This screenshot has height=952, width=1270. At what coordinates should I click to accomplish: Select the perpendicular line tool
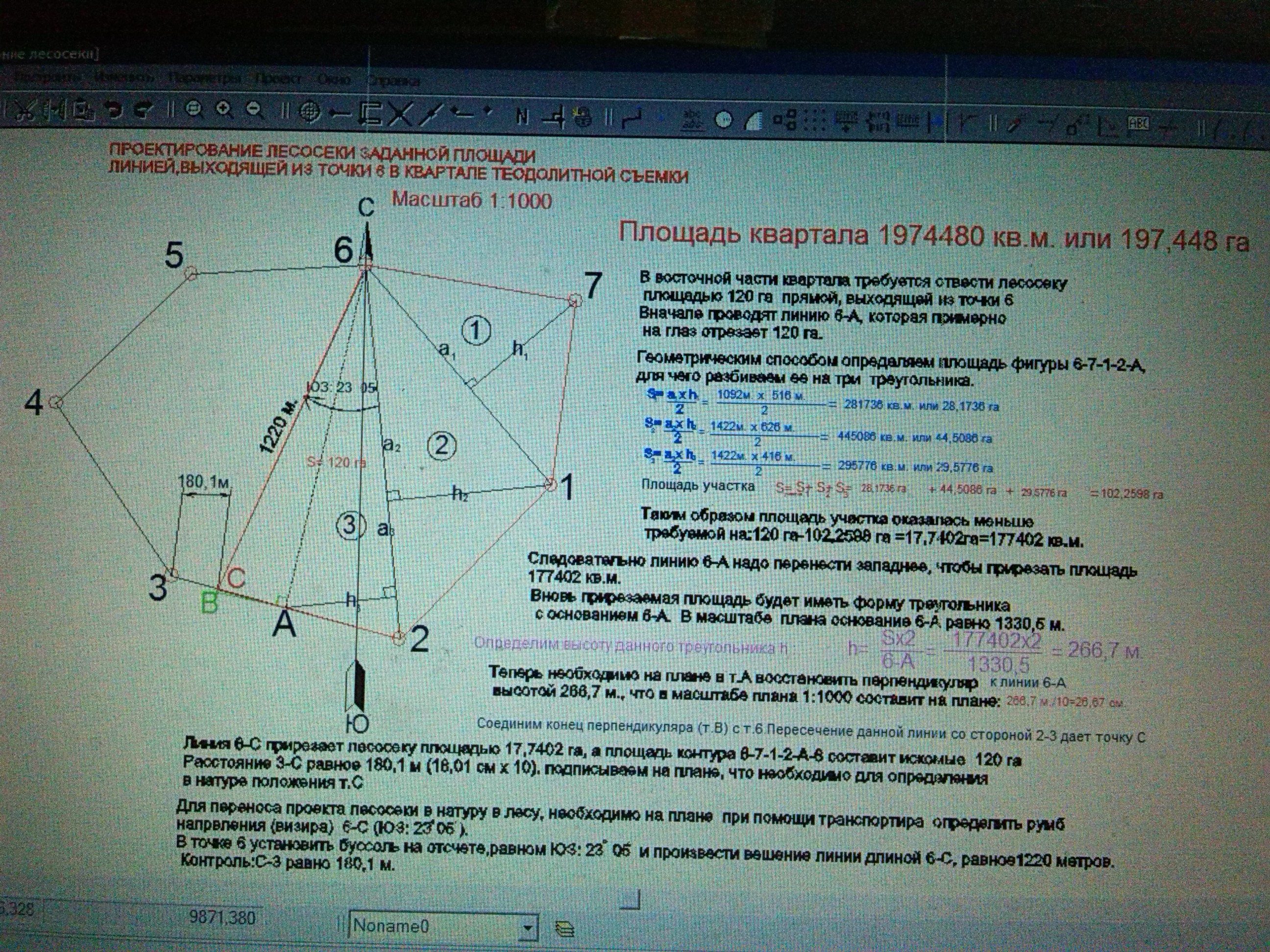pyautogui.click(x=555, y=118)
